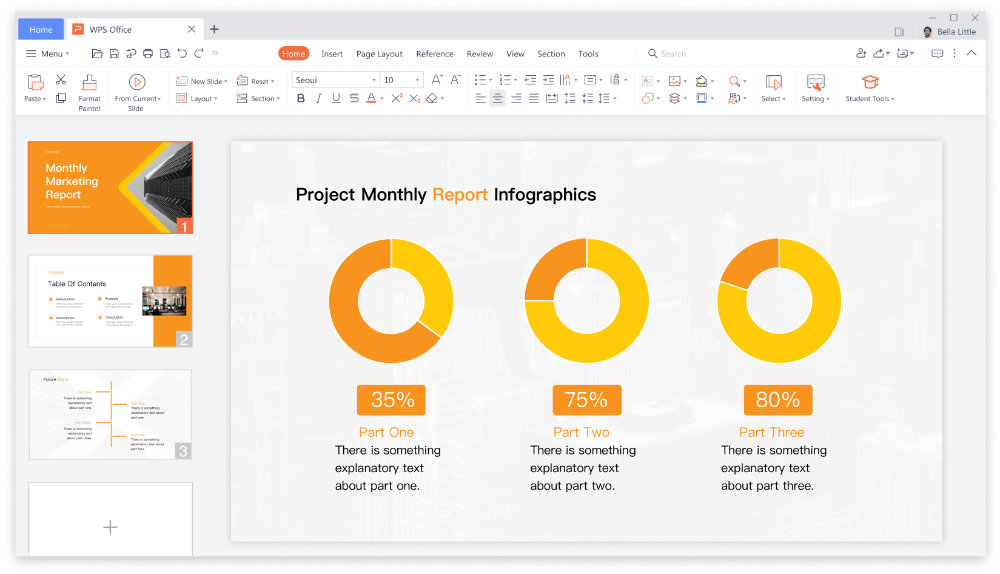Apply superscript formatting
The image size is (1000, 574).
pos(397,98)
